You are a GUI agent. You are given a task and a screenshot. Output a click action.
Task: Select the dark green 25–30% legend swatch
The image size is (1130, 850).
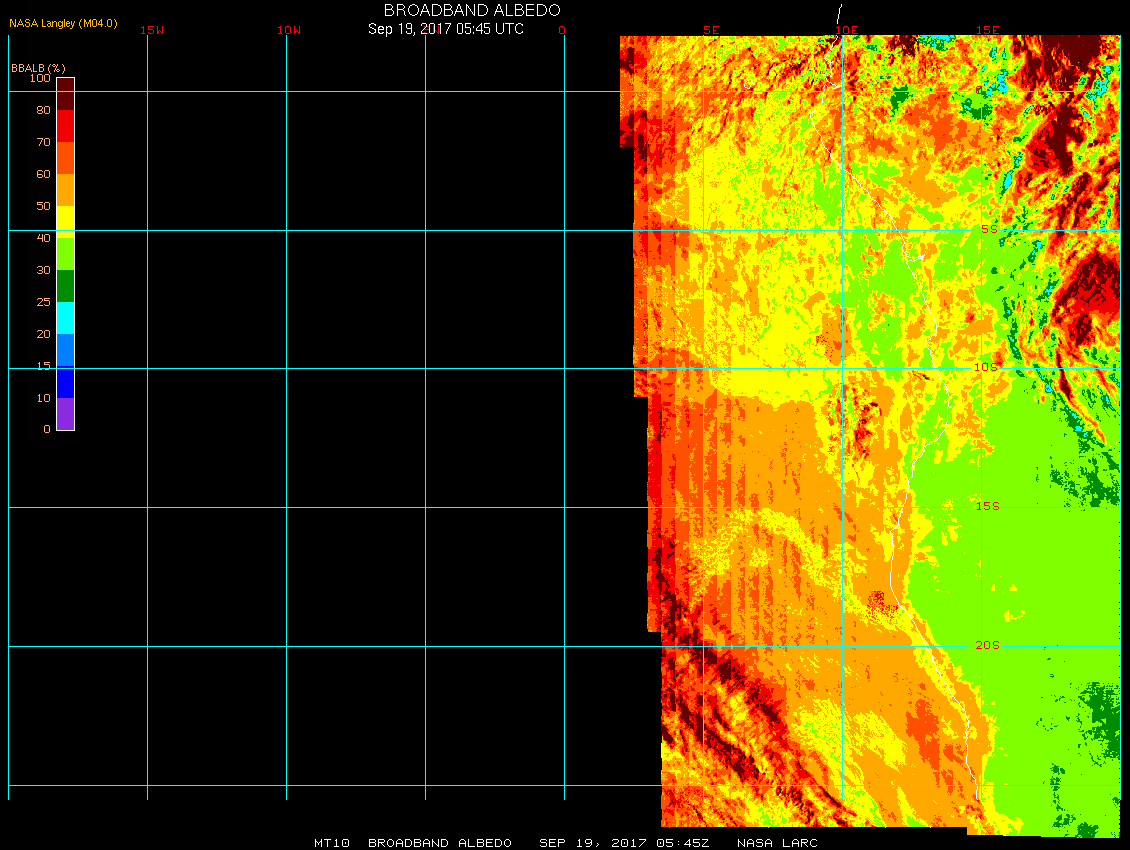(65, 286)
